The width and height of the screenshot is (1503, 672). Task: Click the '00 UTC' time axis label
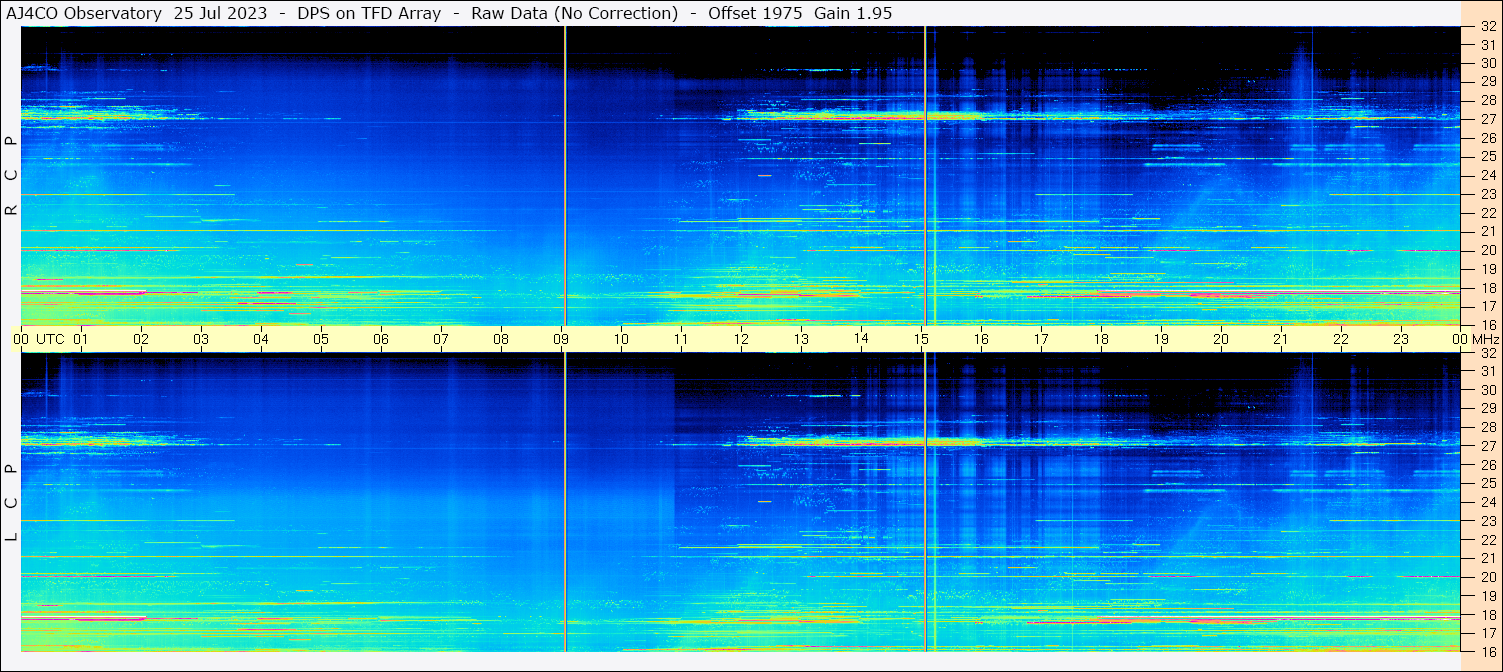pos(38,339)
